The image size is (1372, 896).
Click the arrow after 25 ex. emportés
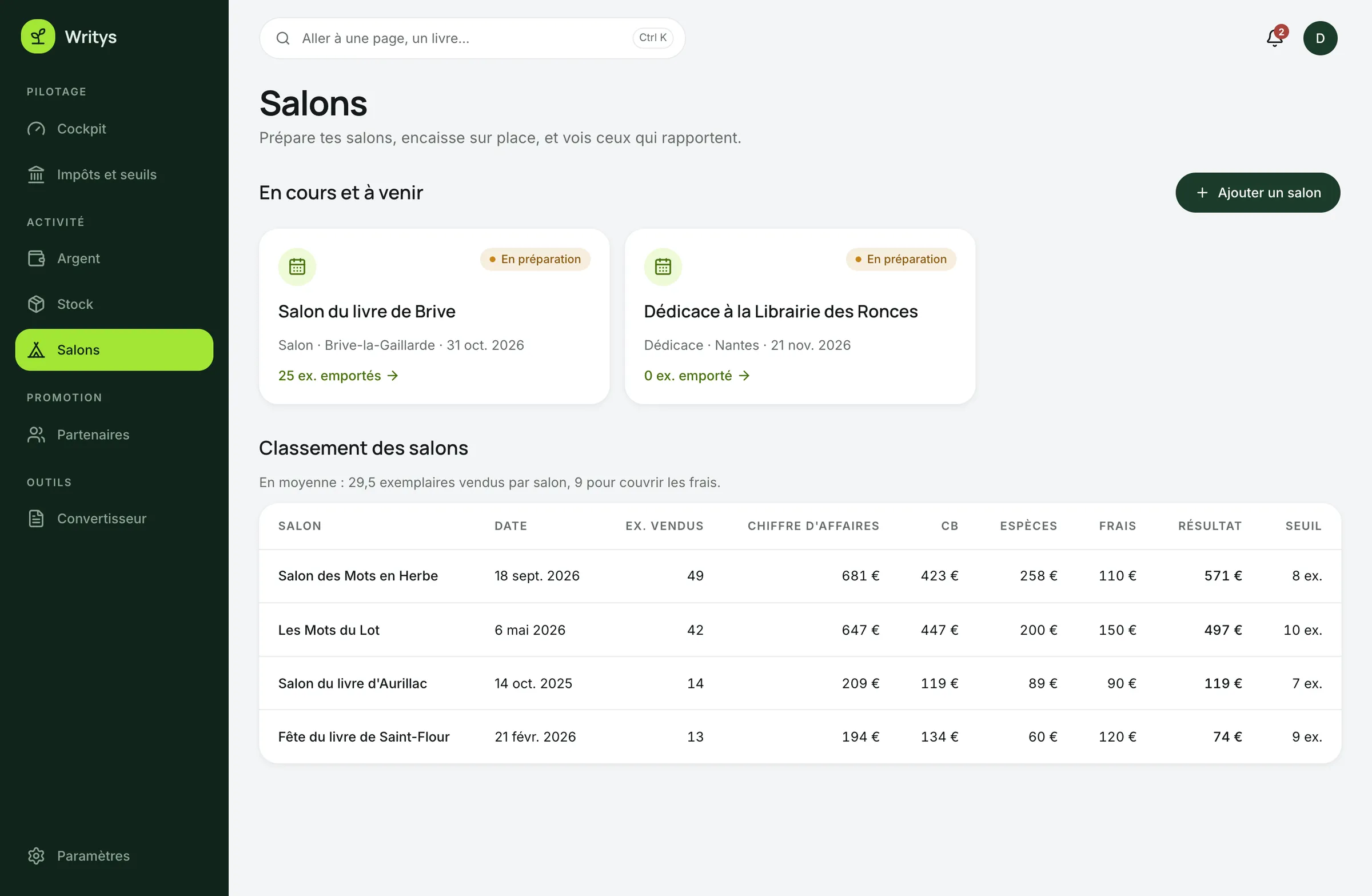(x=393, y=375)
